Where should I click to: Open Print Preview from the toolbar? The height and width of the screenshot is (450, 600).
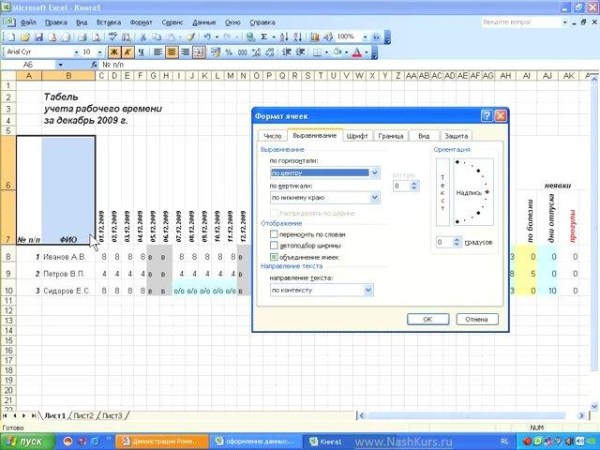click(96, 37)
